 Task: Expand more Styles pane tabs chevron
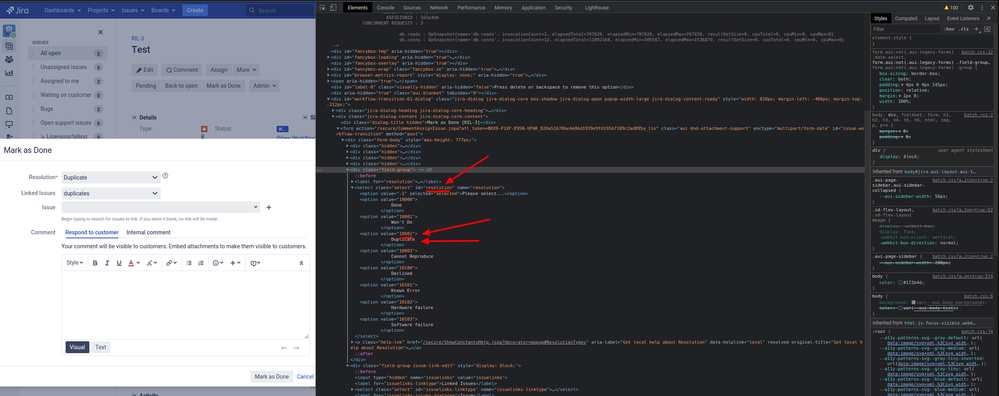coord(989,18)
